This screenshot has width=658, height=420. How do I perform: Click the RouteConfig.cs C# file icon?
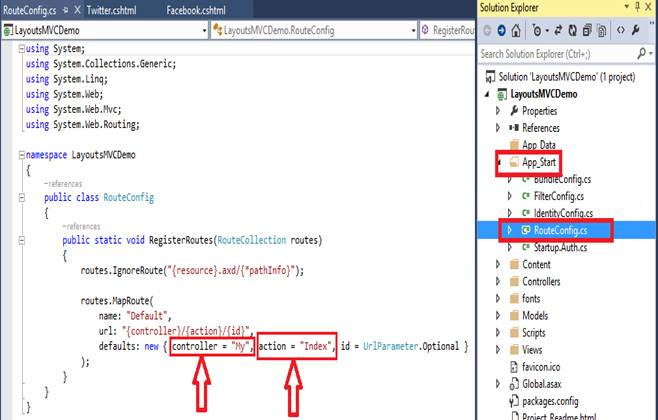click(525, 230)
